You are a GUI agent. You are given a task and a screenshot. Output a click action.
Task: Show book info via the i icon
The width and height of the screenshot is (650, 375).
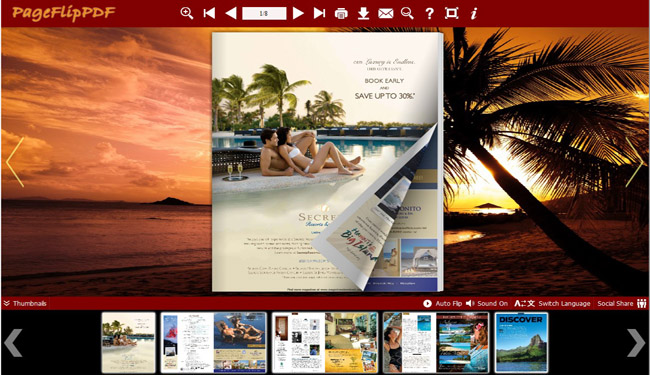pos(473,14)
